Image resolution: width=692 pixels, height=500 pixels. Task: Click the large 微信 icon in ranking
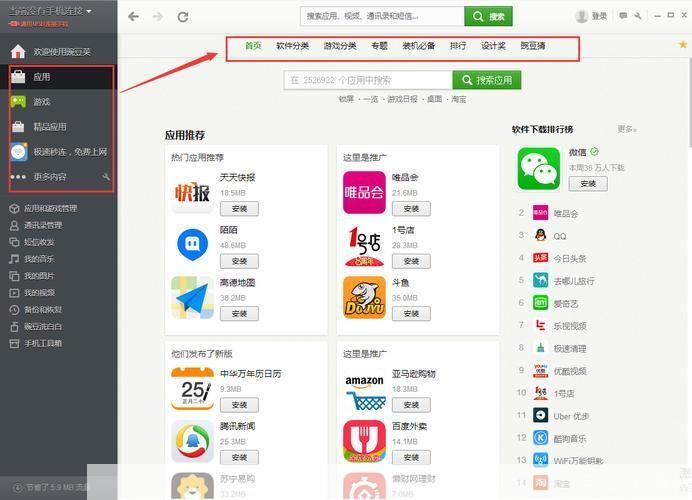click(x=539, y=169)
